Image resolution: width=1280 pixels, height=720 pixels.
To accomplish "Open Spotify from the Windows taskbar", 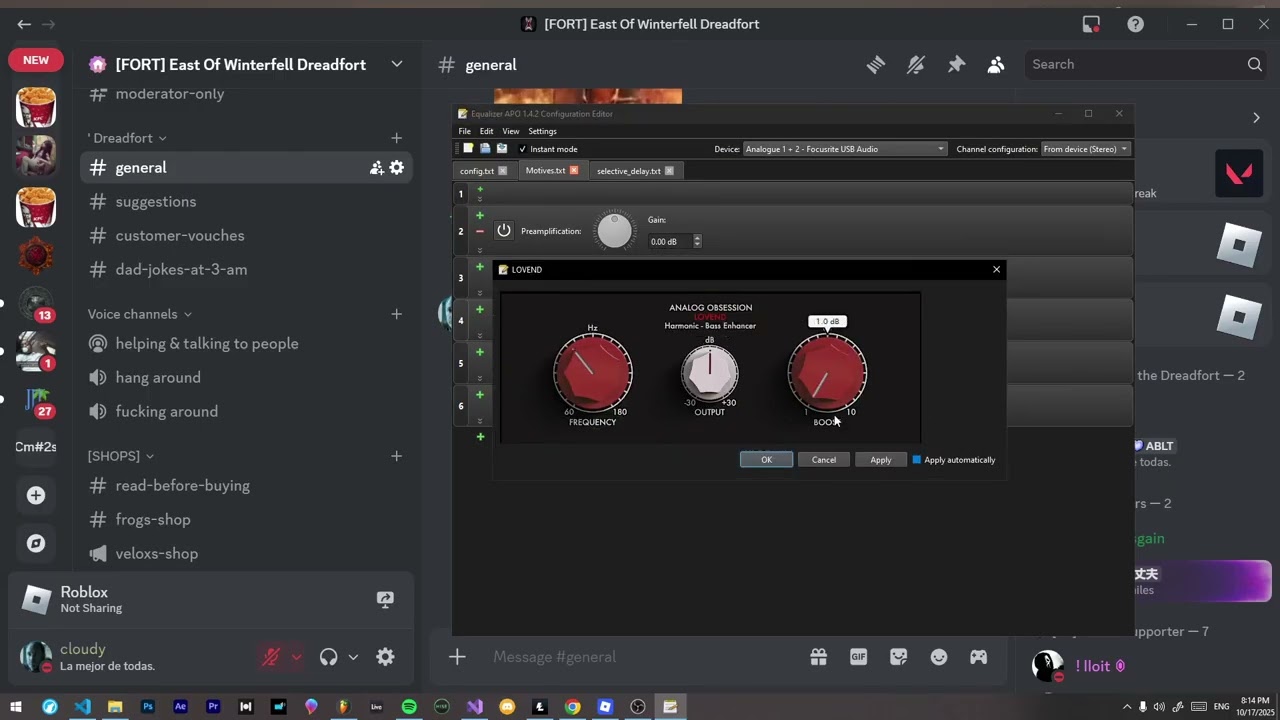I will pyautogui.click(x=409, y=707).
